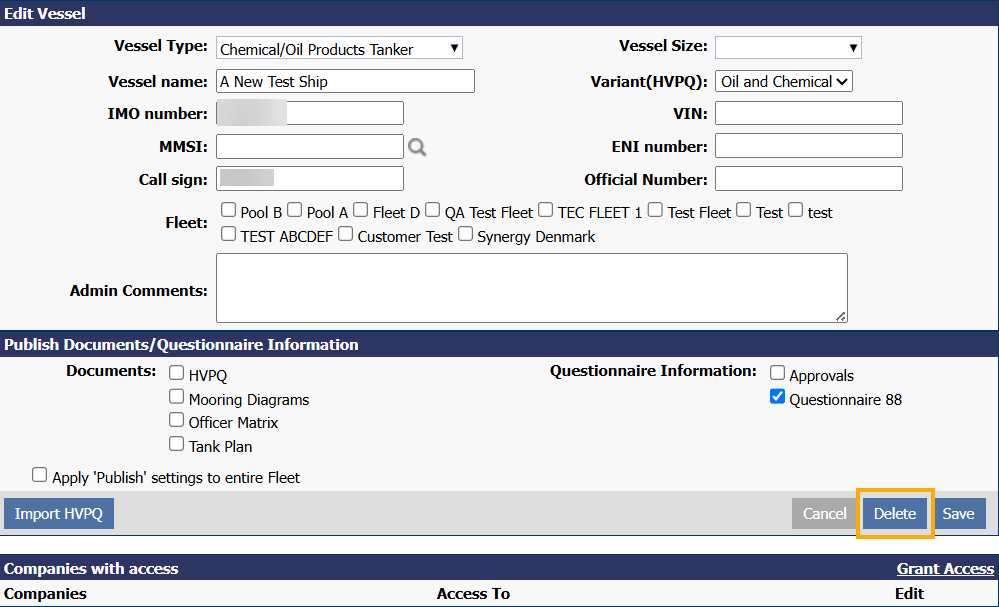Click the Save button
Screen dimensions: 999x607
point(957,514)
